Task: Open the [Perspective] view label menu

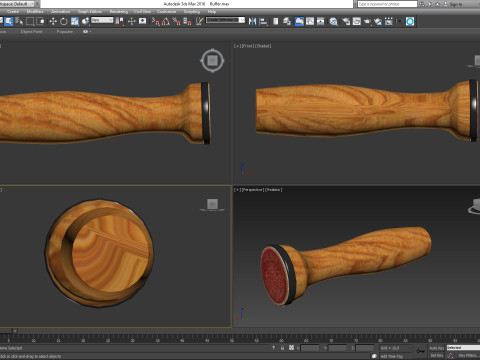Action: coord(253,190)
